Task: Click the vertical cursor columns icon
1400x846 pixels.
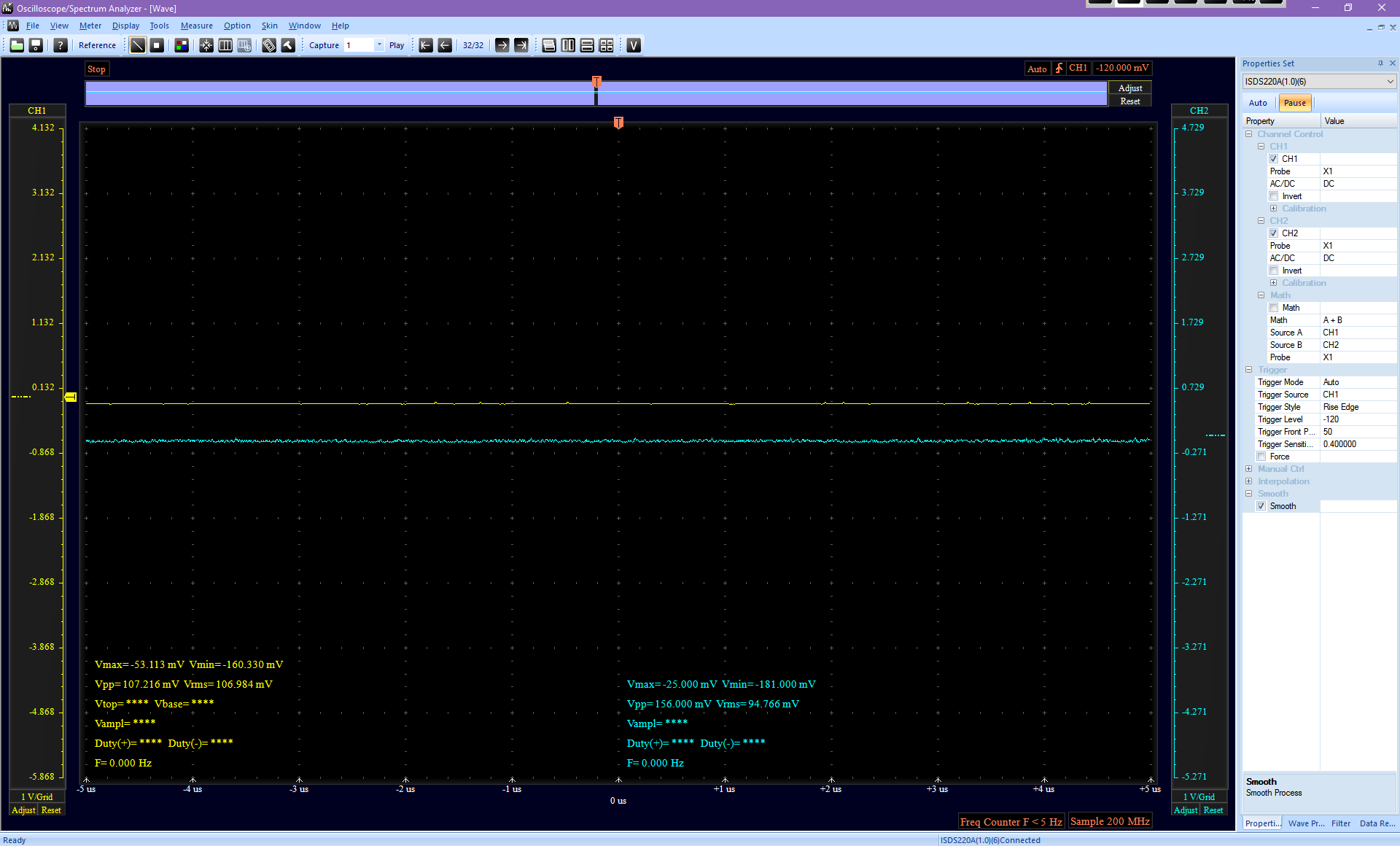Action: [225, 45]
